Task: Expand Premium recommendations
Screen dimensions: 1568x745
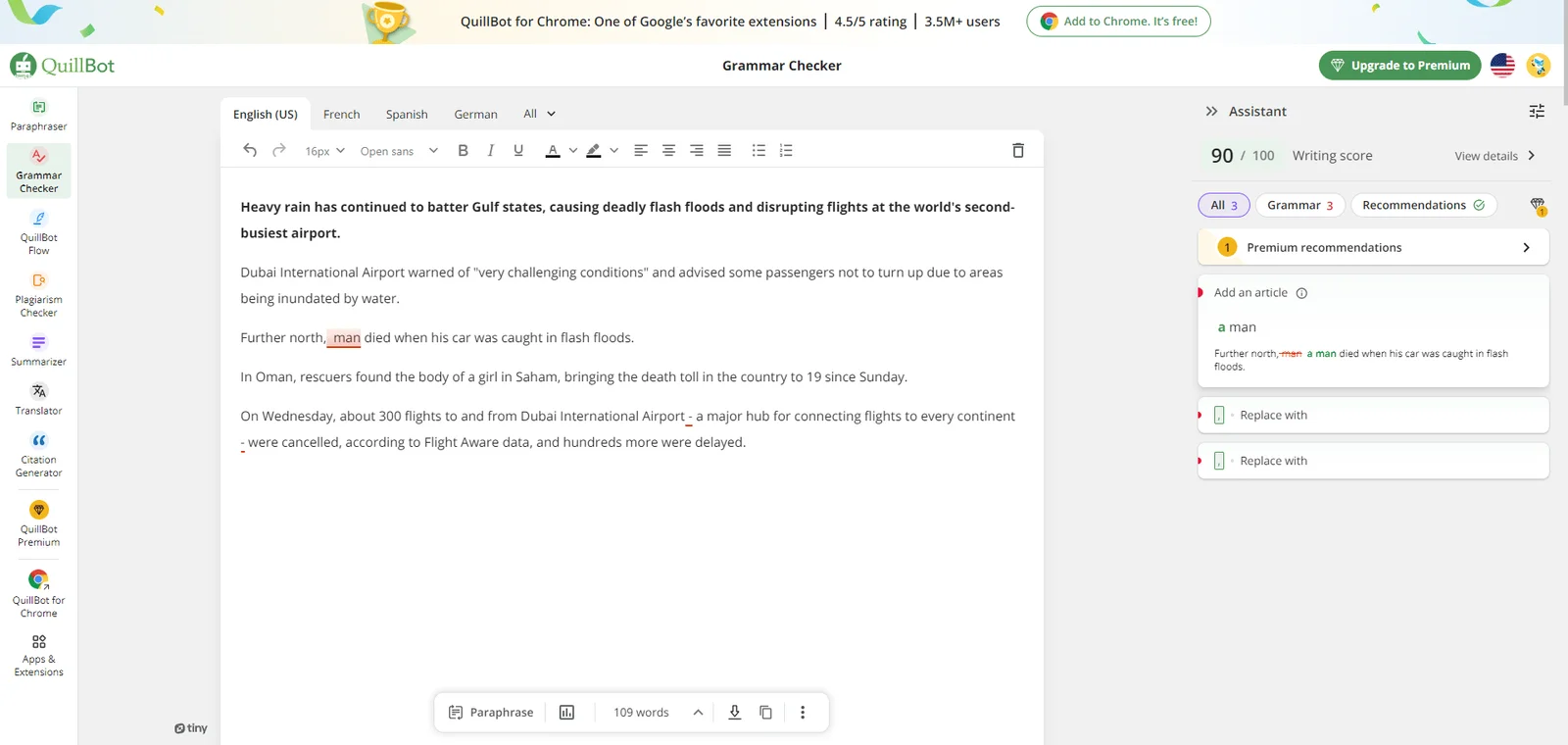Action: tap(1373, 247)
